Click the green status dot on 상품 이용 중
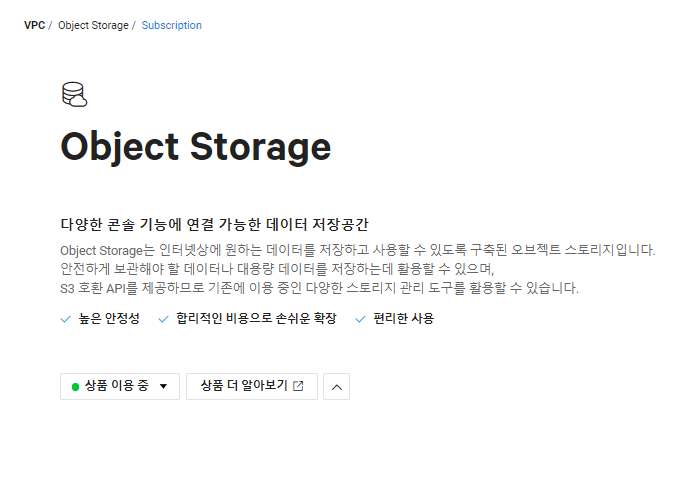 [75, 386]
